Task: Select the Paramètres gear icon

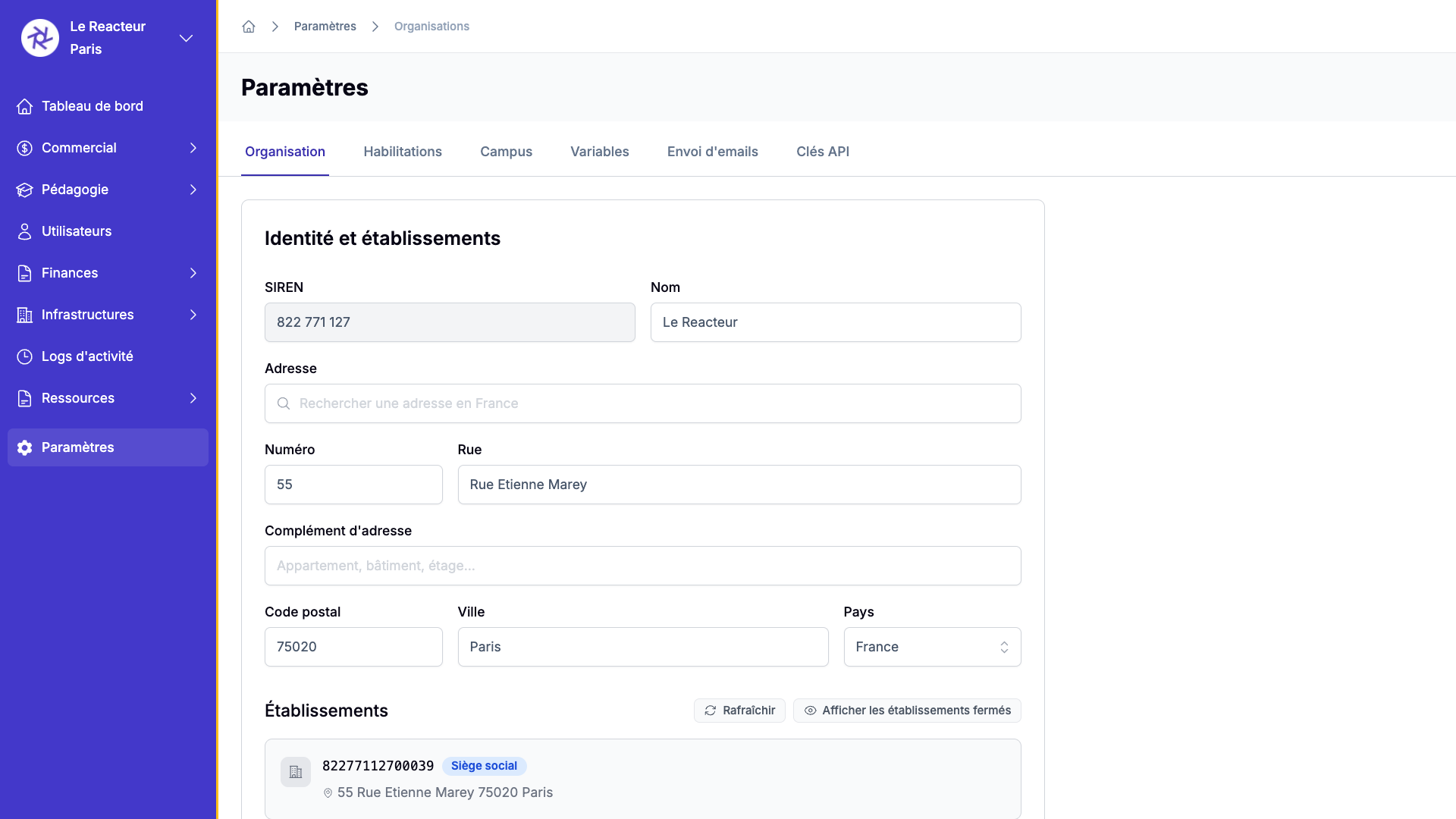Action: coord(25,447)
